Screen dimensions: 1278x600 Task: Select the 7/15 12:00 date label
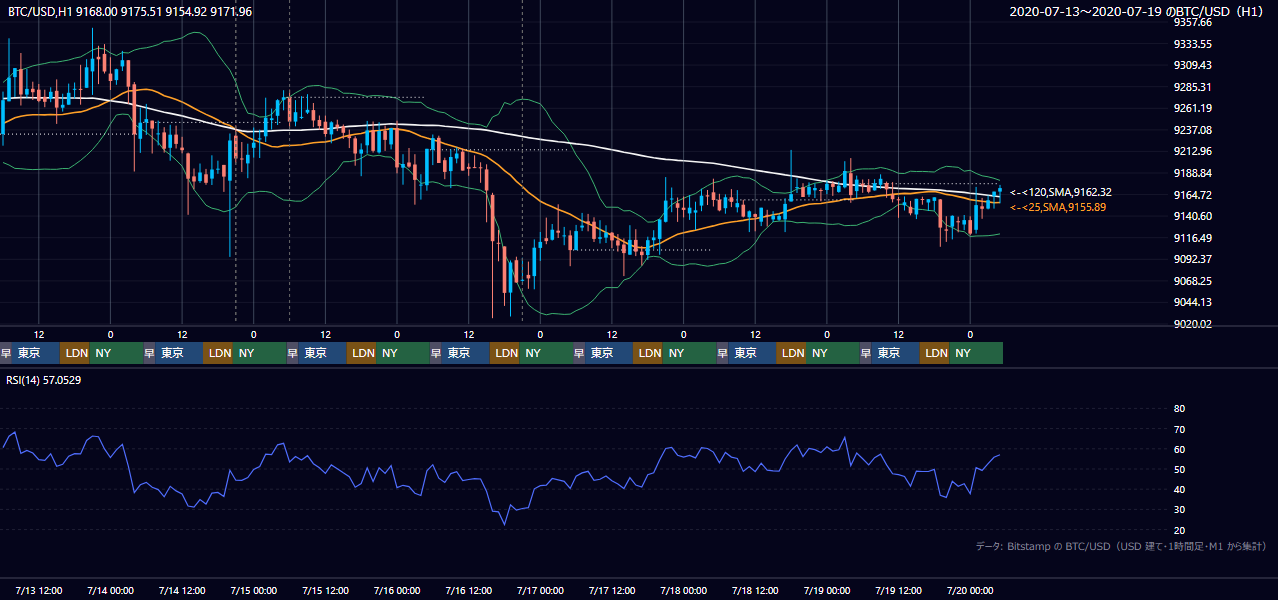pyautogui.click(x=326, y=590)
